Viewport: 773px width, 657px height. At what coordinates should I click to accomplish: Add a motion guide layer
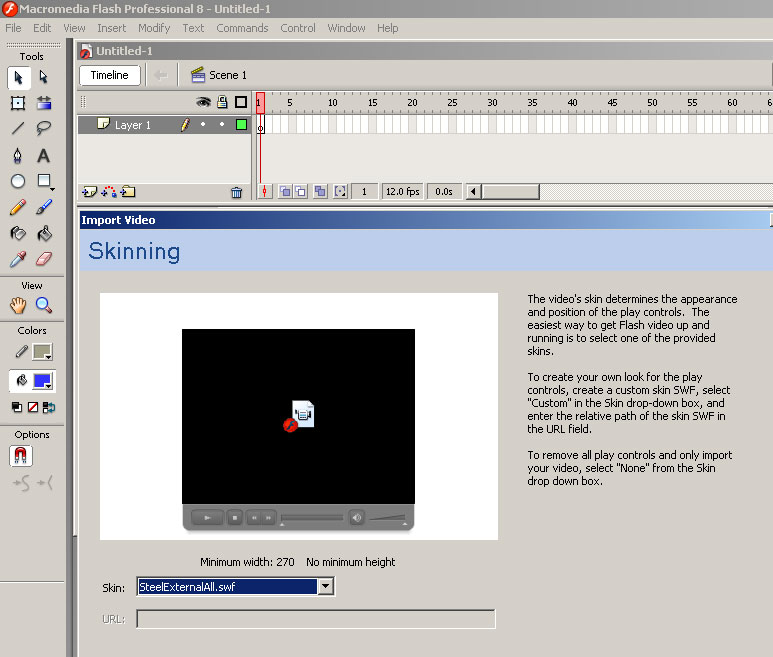click(109, 192)
